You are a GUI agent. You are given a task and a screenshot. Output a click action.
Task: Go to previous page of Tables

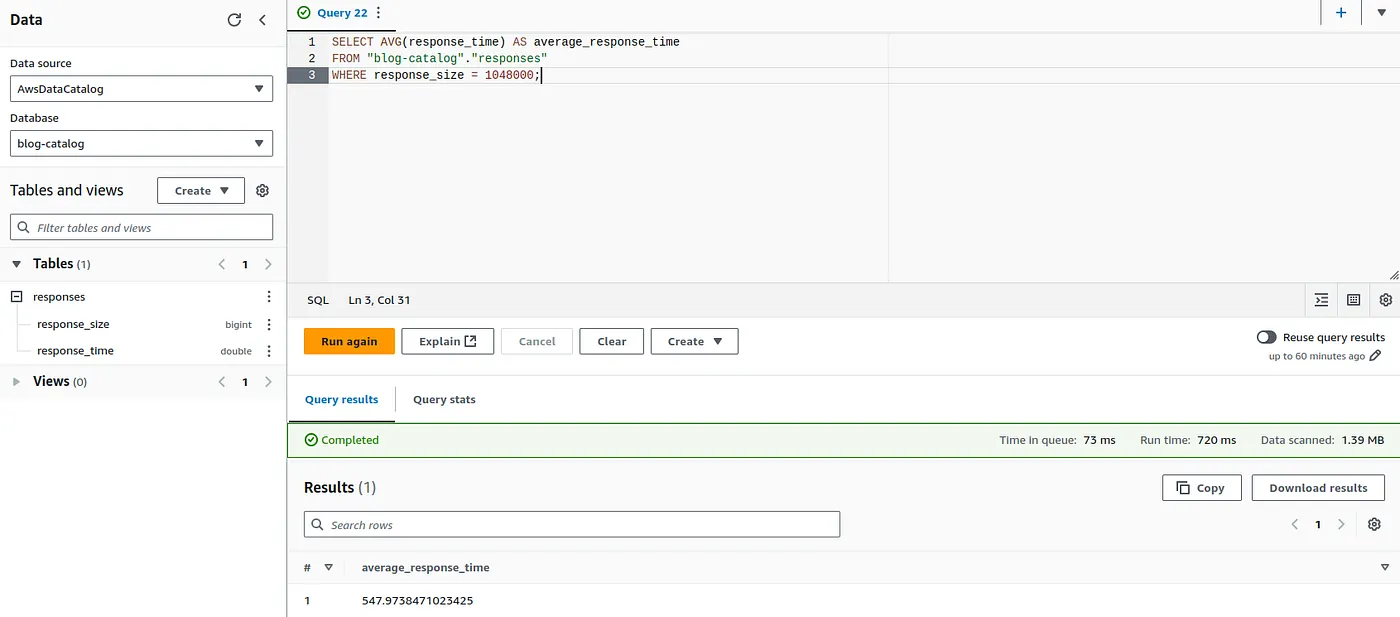pos(222,265)
